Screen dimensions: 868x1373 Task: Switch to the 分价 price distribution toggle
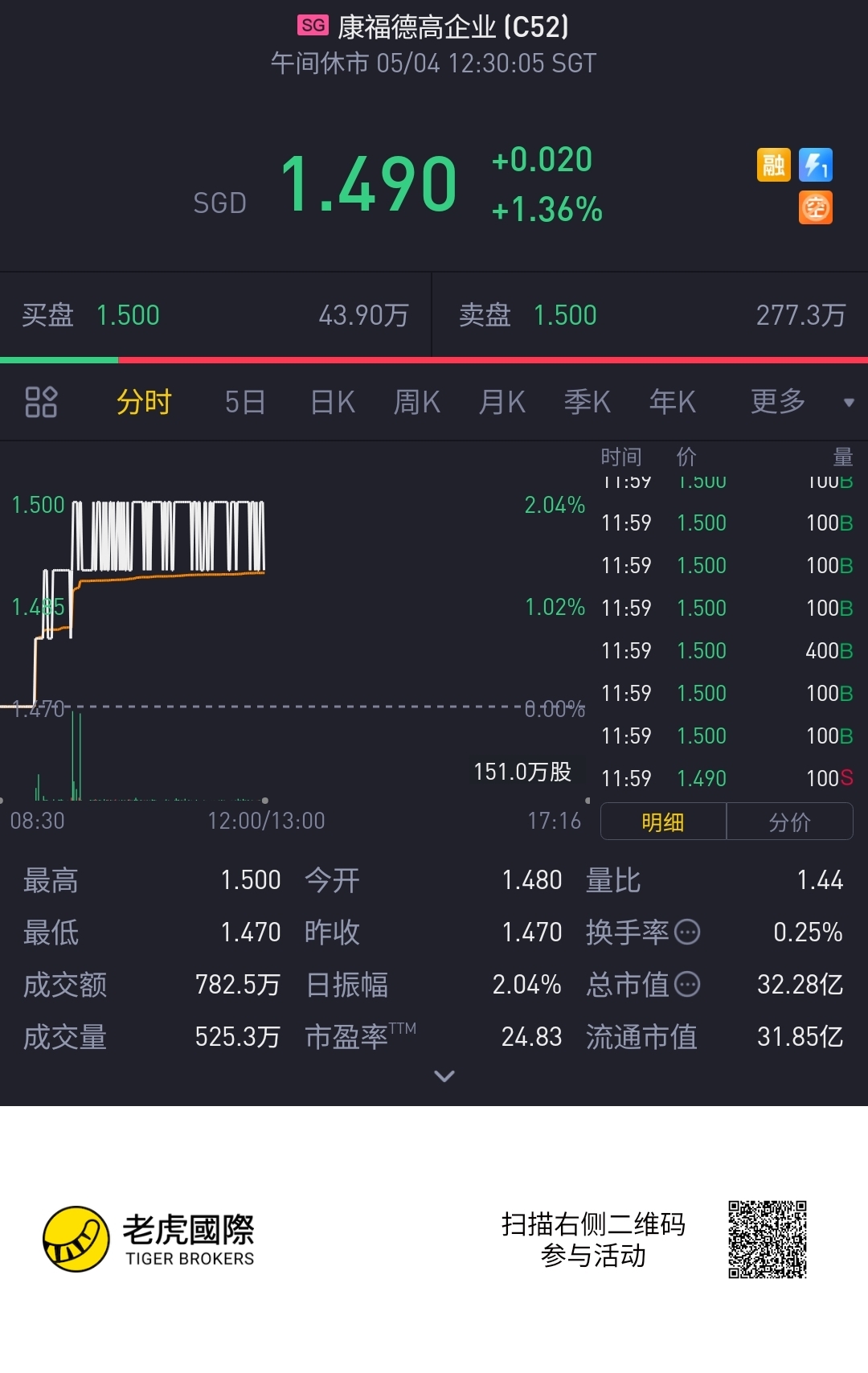(x=790, y=822)
